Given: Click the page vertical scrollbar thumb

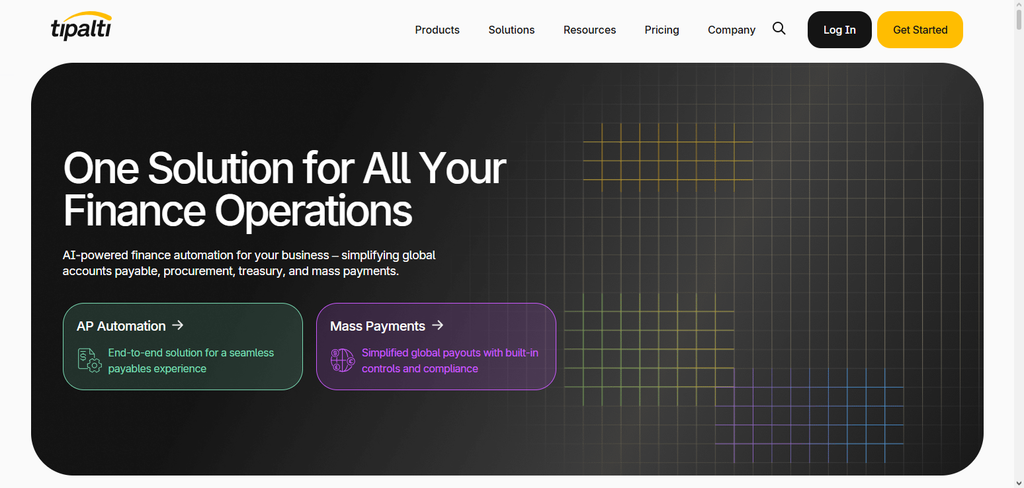Looking at the screenshot, I should click(x=1018, y=20).
